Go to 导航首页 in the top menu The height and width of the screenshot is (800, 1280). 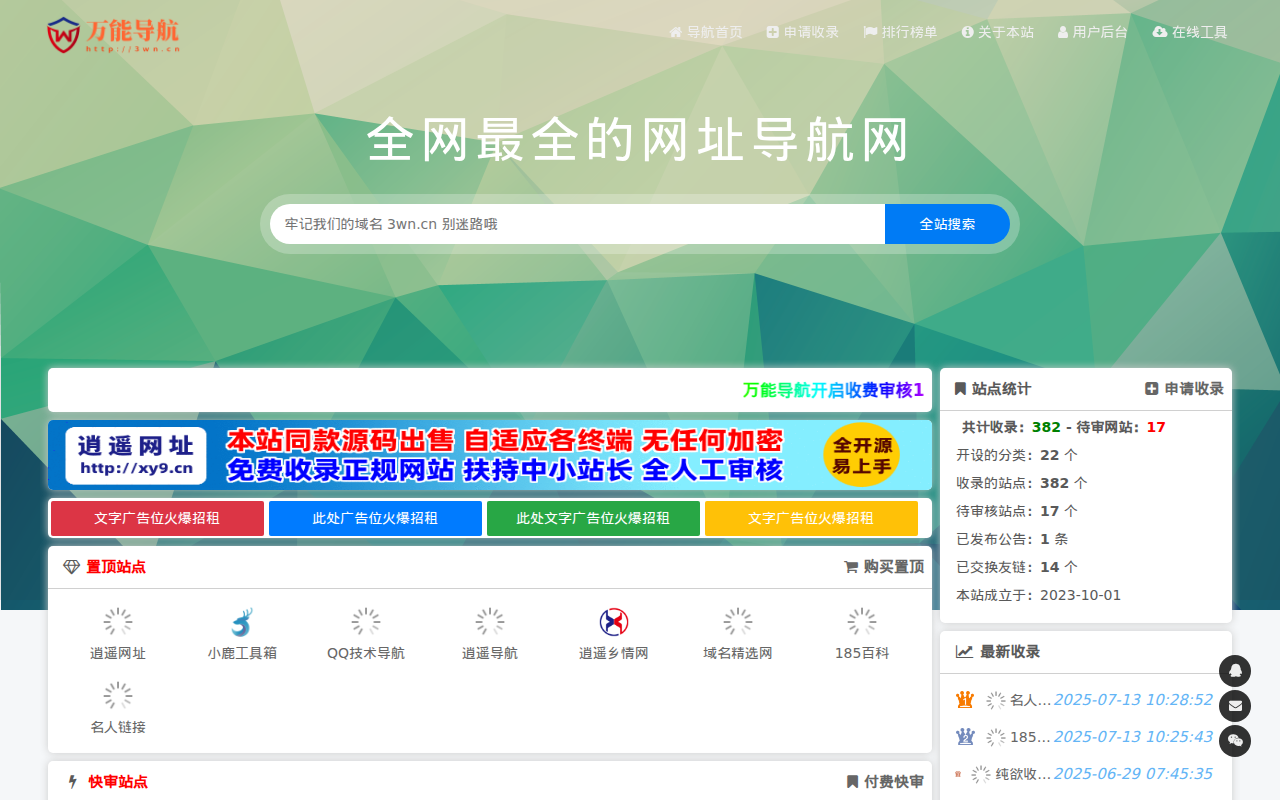[705, 32]
